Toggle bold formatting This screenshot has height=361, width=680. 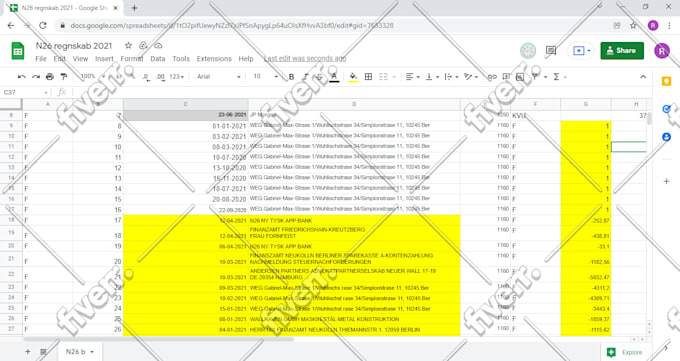coord(291,77)
